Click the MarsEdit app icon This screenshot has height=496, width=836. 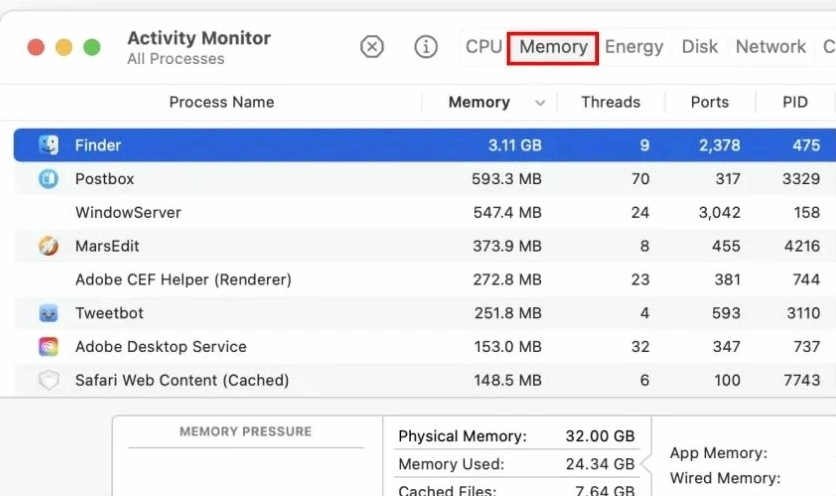click(49, 246)
